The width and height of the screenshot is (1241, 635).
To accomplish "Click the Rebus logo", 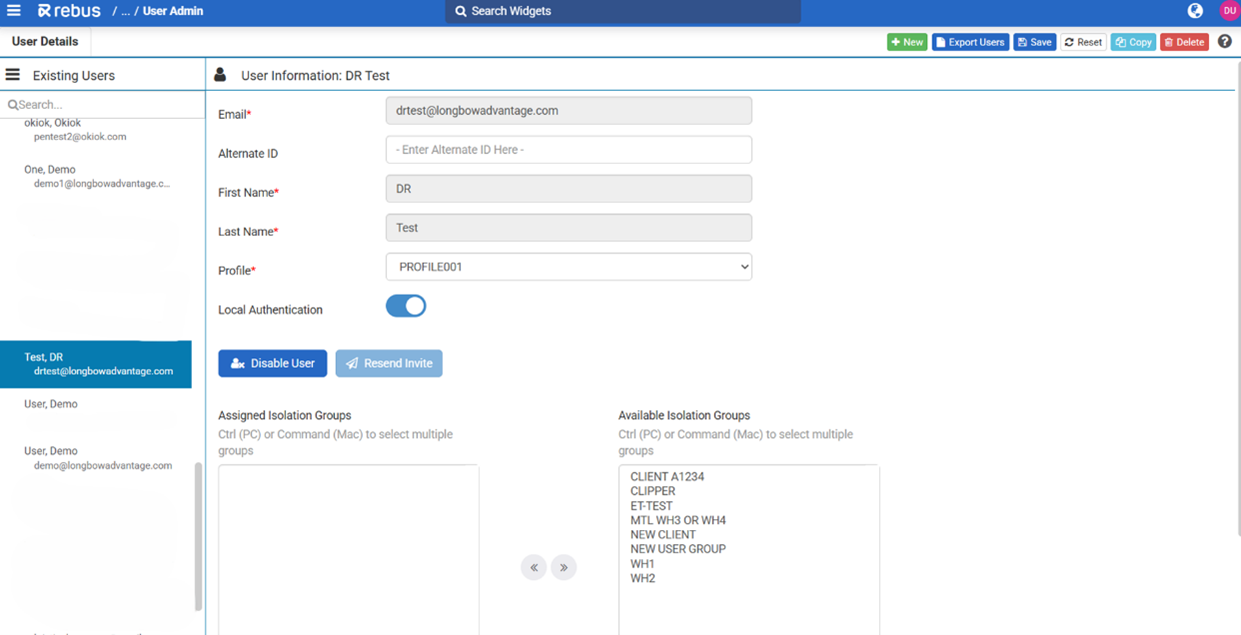I will coord(69,11).
